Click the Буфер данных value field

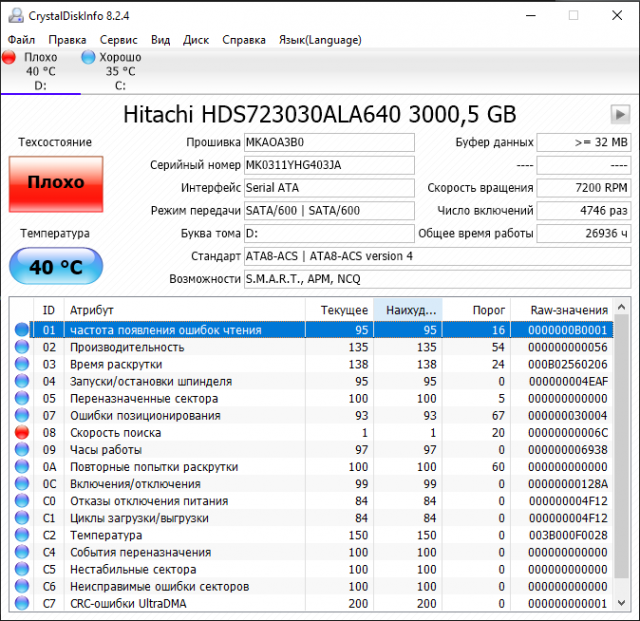pyautogui.click(x=584, y=142)
